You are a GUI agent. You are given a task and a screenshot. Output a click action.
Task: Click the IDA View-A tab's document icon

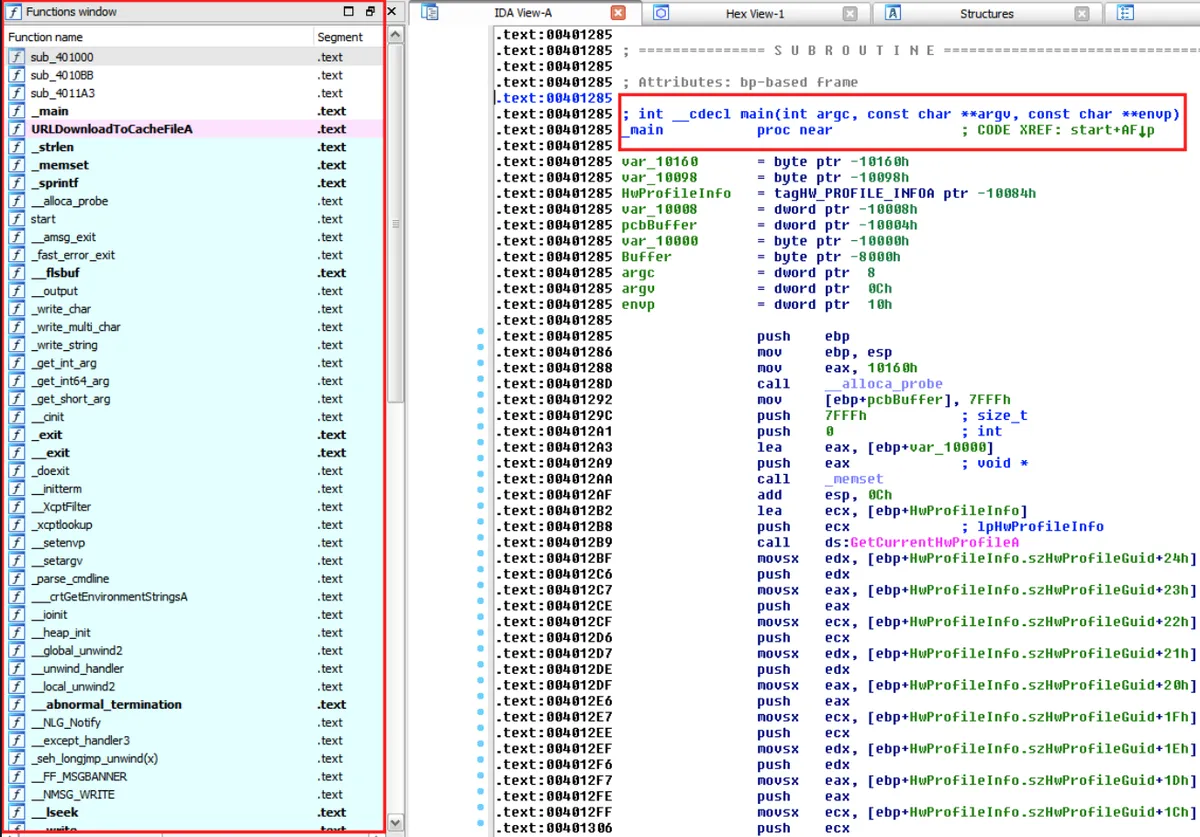click(x=430, y=13)
